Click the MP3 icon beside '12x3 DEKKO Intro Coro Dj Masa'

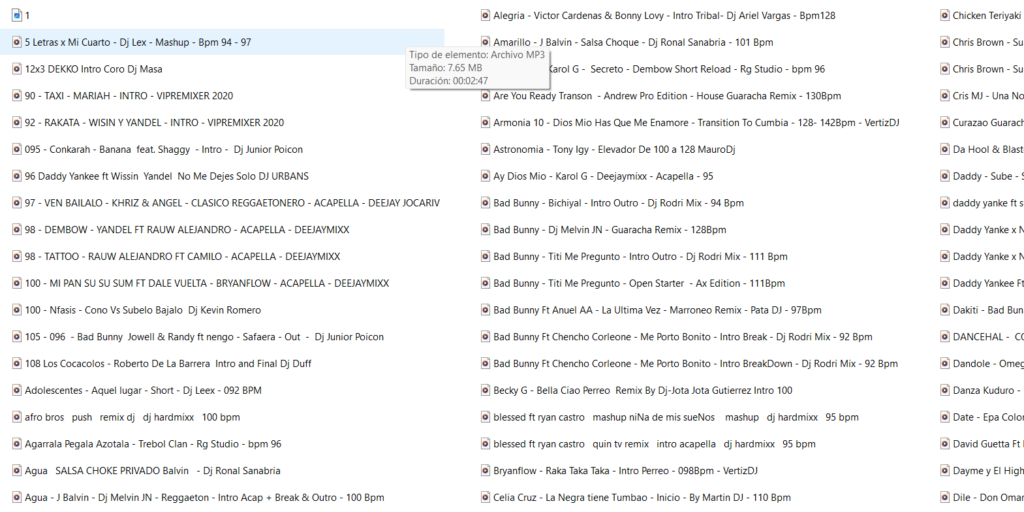16,69
